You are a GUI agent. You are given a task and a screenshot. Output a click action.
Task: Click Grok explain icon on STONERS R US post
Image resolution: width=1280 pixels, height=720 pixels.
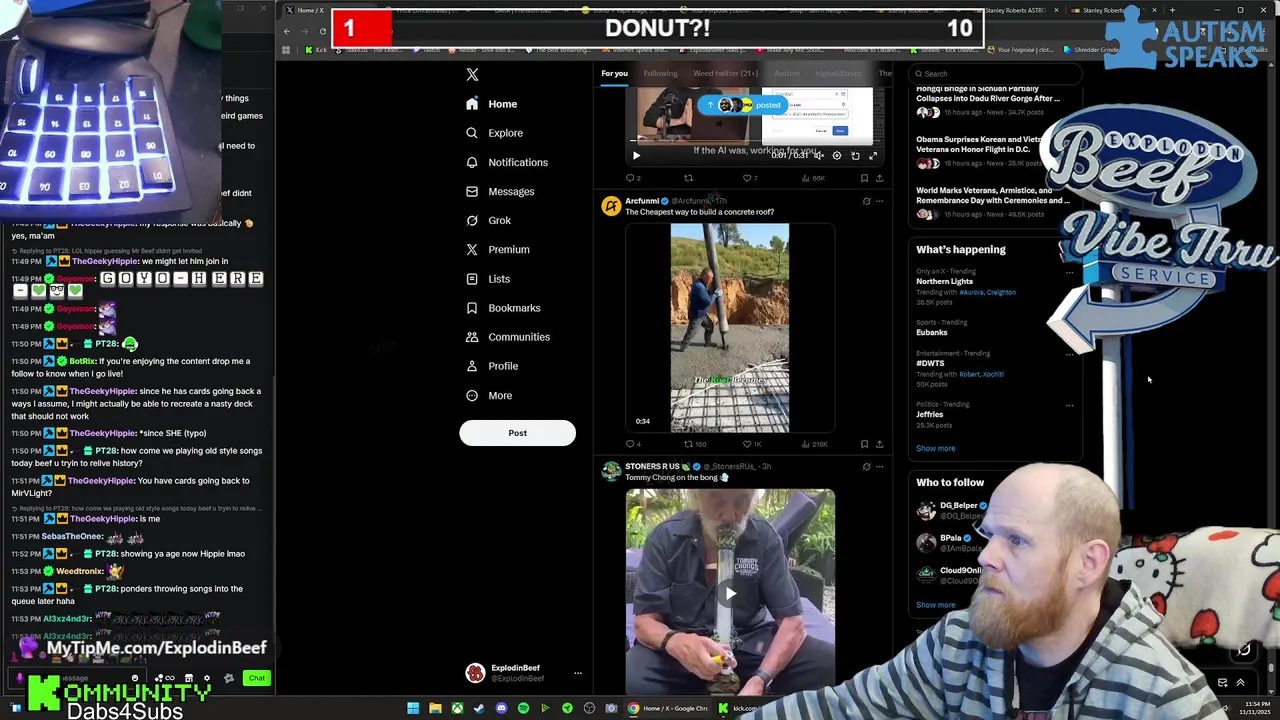pos(866,466)
